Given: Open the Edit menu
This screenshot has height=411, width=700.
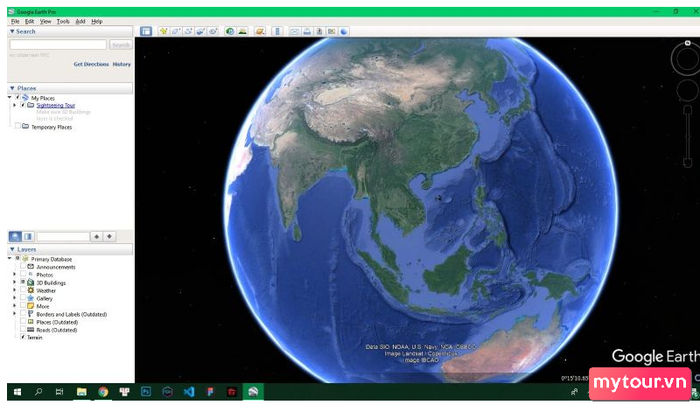Looking at the screenshot, I should coord(29,21).
